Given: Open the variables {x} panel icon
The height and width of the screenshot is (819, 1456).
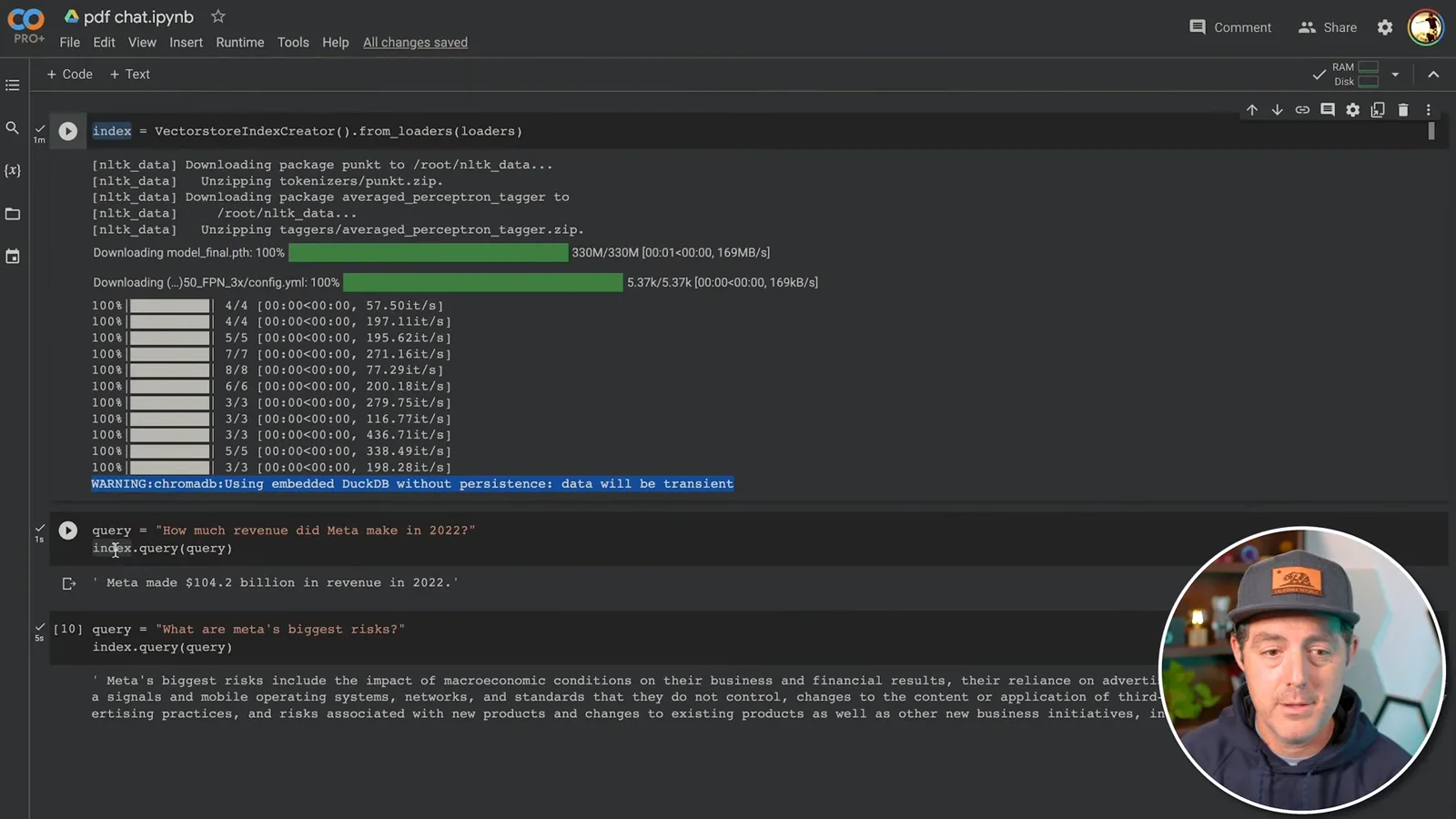Looking at the screenshot, I should click(x=12, y=171).
